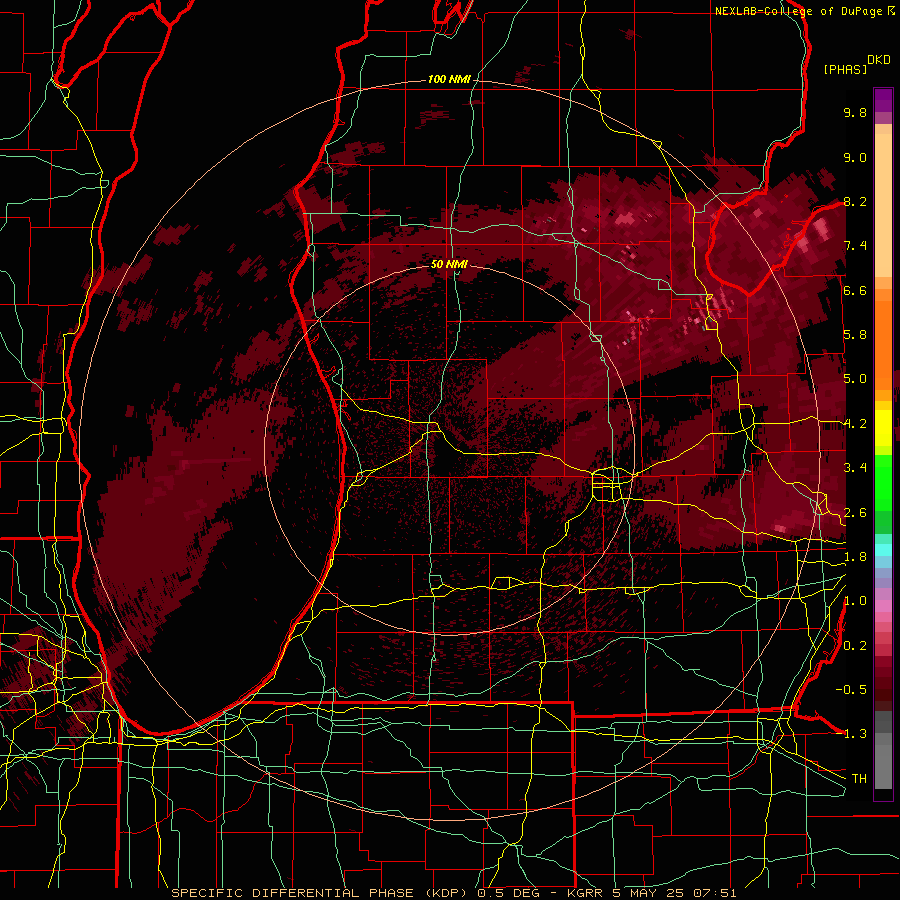Viewport: 900px width, 900px height.
Task: Click the 5.0 value on the color scale
Action: tap(855, 379)
